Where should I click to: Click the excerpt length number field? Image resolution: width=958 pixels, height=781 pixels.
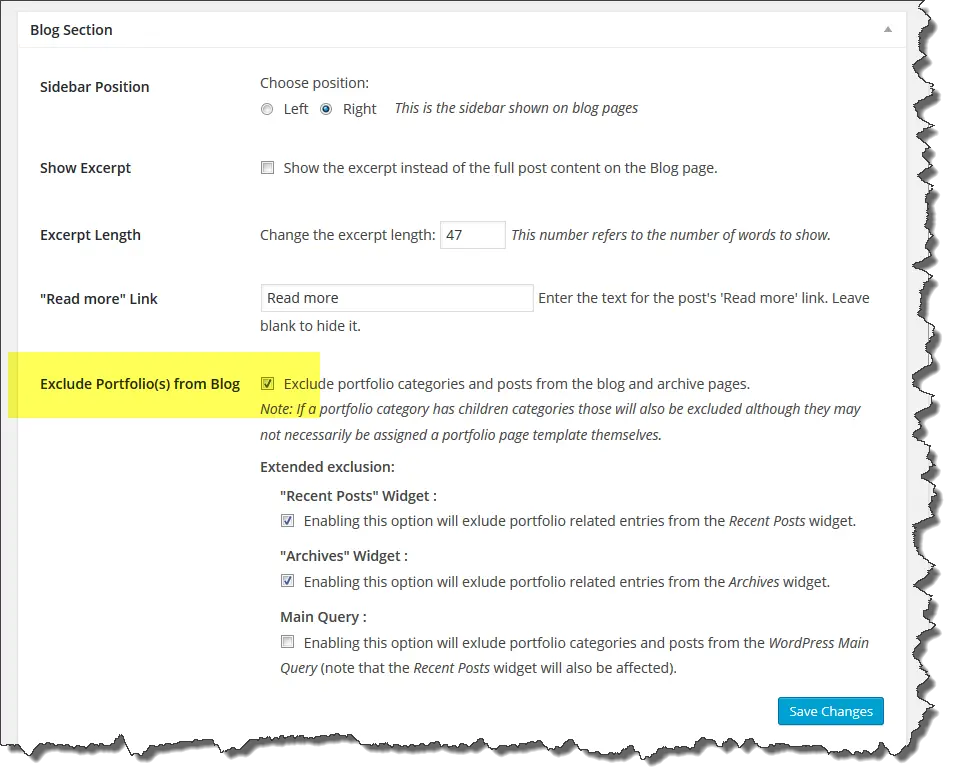pyautogui.click(x=472, y=235)
